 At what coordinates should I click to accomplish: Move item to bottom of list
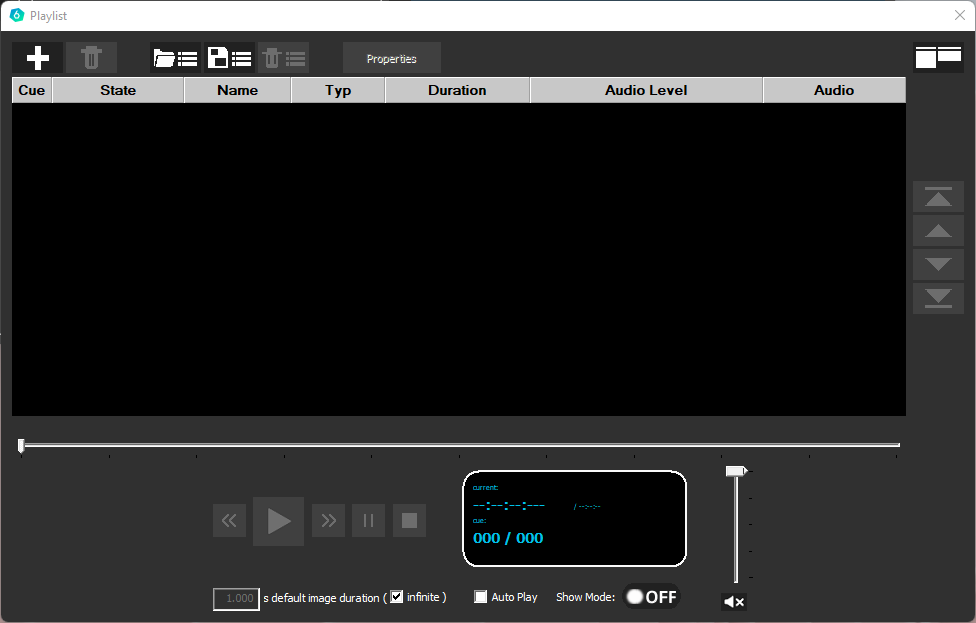point(938,299)
